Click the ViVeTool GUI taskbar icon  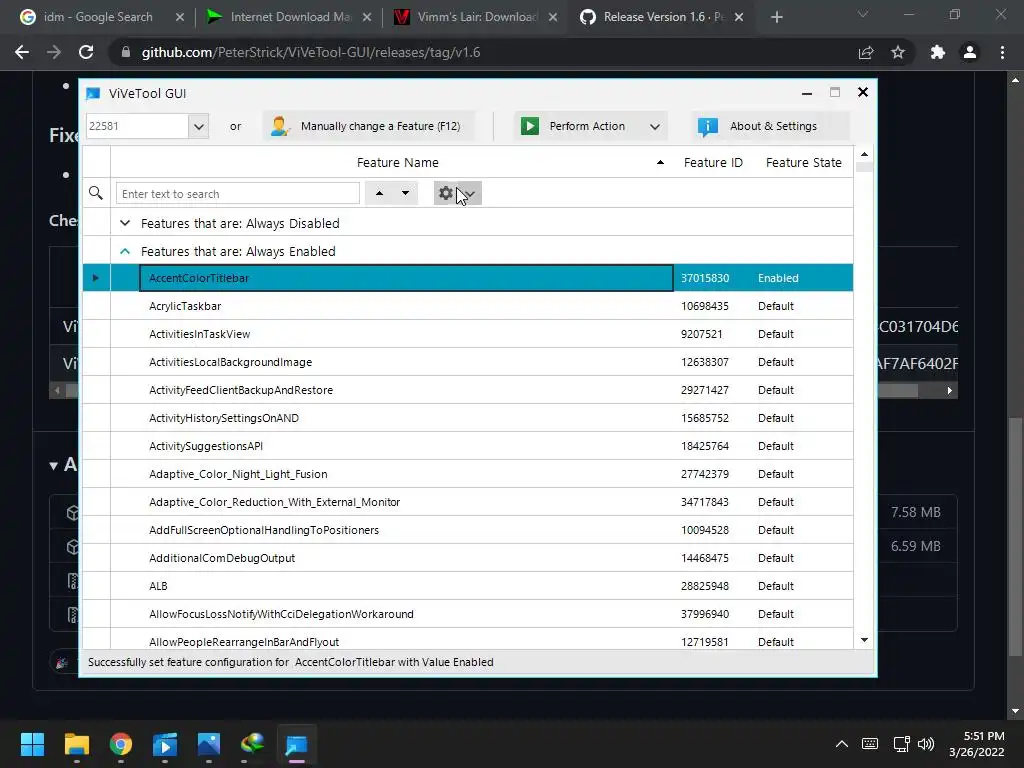coord(296,744)
